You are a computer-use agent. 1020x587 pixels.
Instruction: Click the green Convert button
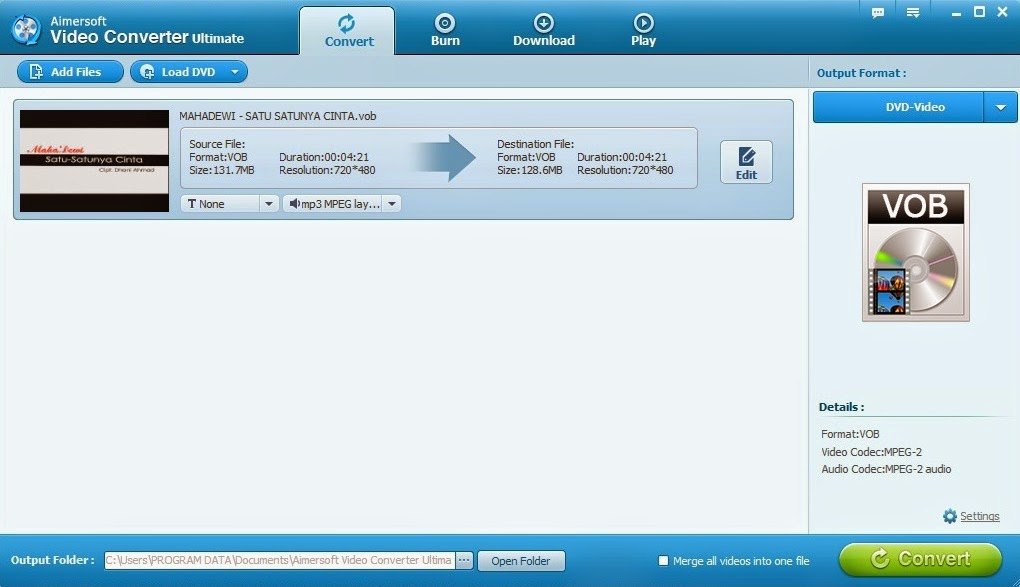click(920, 559)
